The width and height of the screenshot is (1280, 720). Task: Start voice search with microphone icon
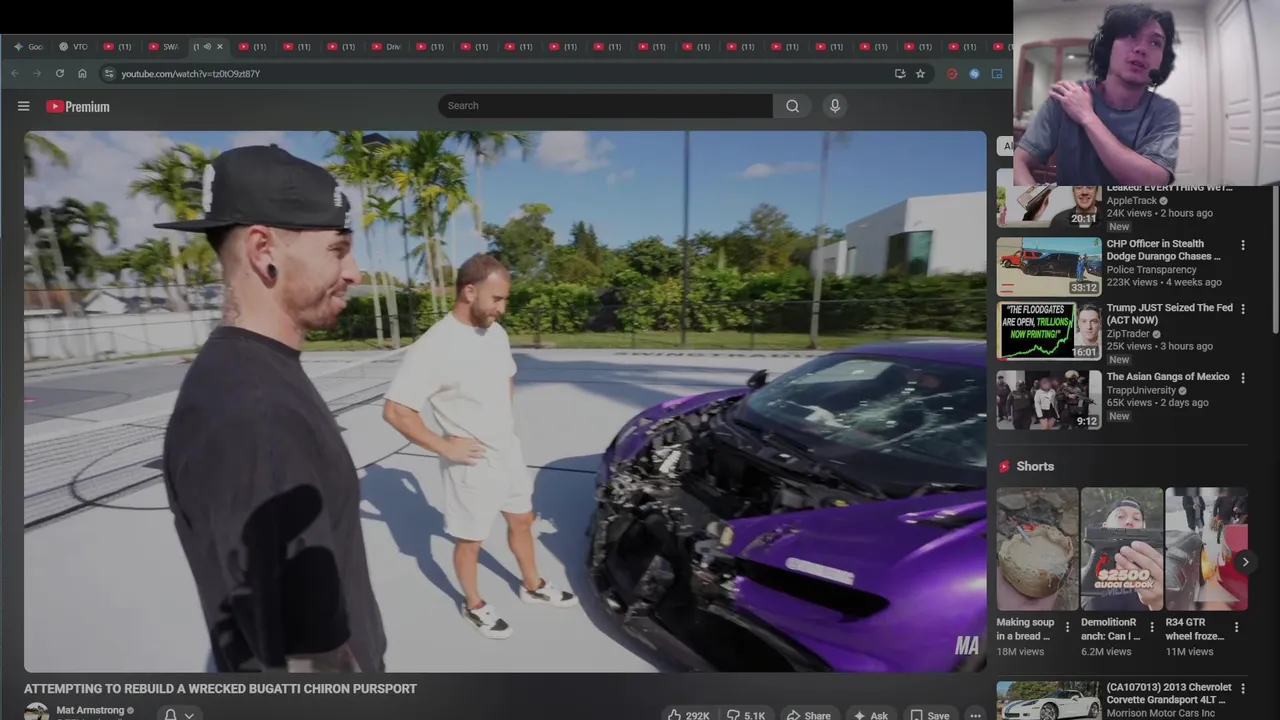click(x=834, y=106)
